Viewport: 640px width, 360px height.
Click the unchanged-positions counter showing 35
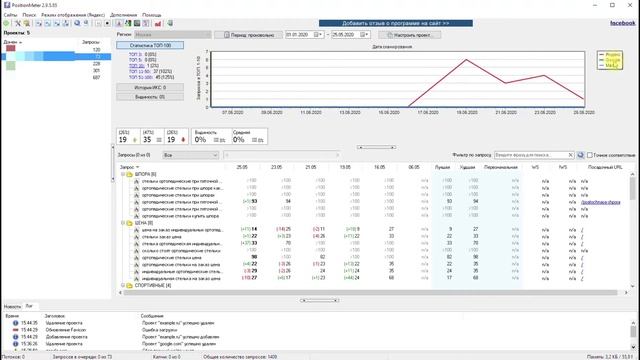153,137
